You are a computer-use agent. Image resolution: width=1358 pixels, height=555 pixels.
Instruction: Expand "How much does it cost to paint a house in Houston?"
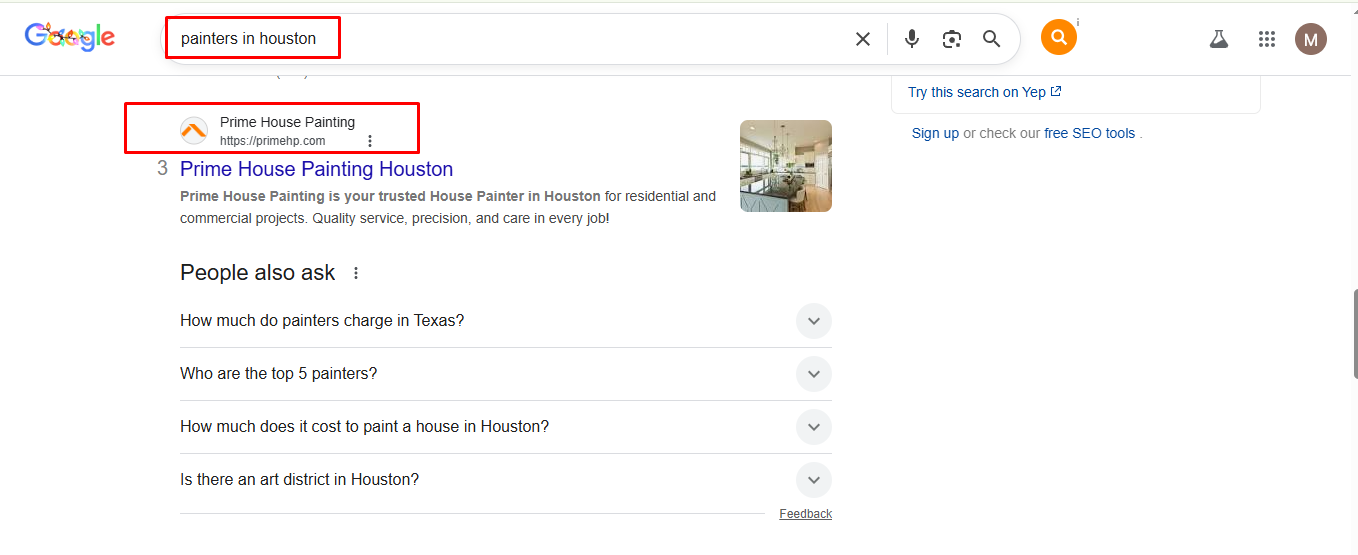813,427
